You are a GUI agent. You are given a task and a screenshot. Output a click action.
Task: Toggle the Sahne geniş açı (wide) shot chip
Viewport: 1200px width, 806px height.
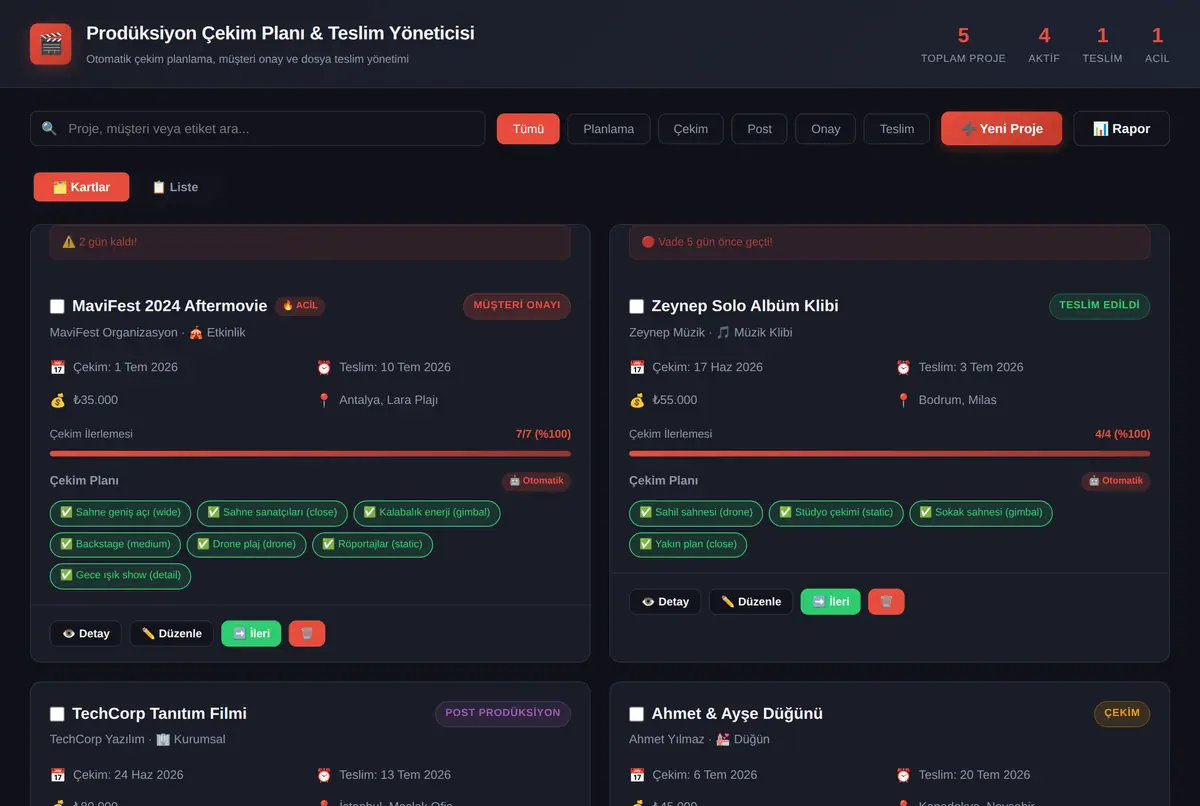[120, 513]
